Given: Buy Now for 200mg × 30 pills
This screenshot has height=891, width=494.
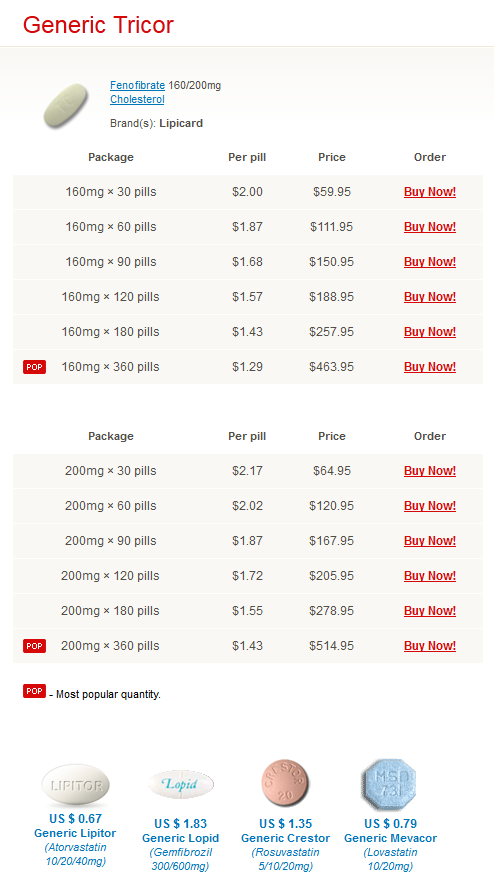Looking at the screenshot, I should click(430, 471).
